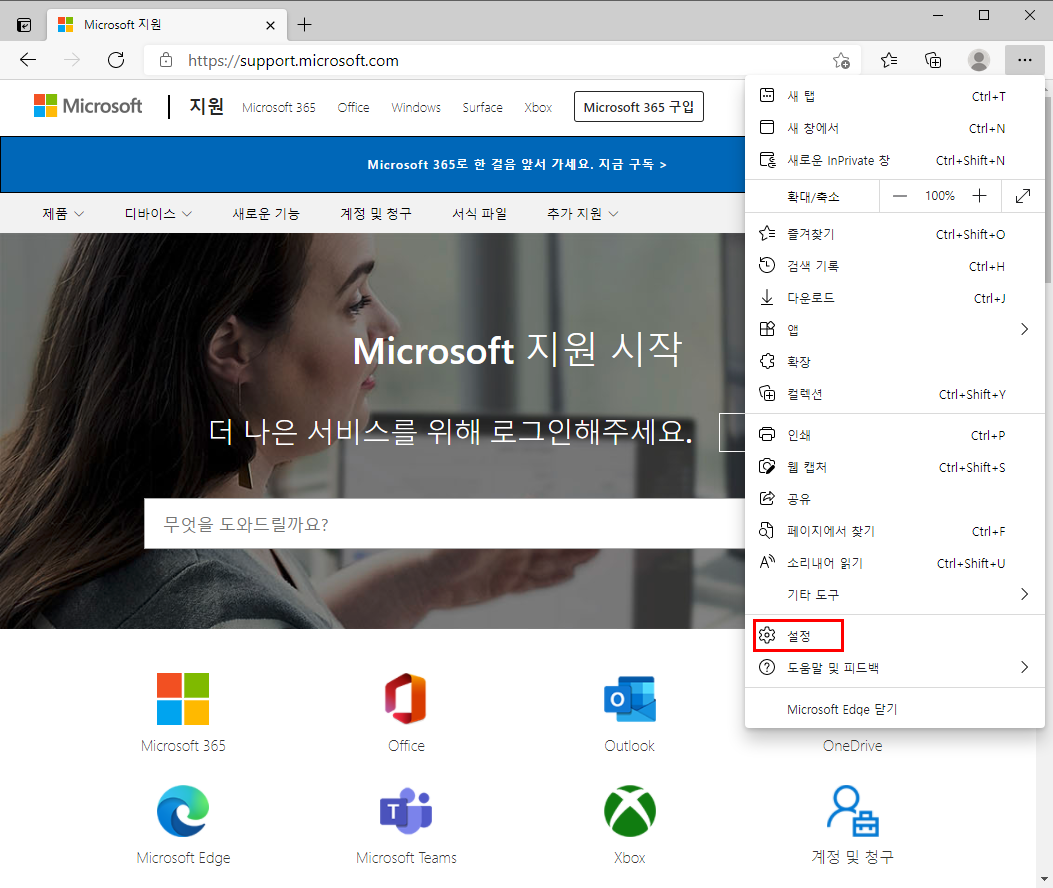Open the 지원 header link

pos(206,106)
